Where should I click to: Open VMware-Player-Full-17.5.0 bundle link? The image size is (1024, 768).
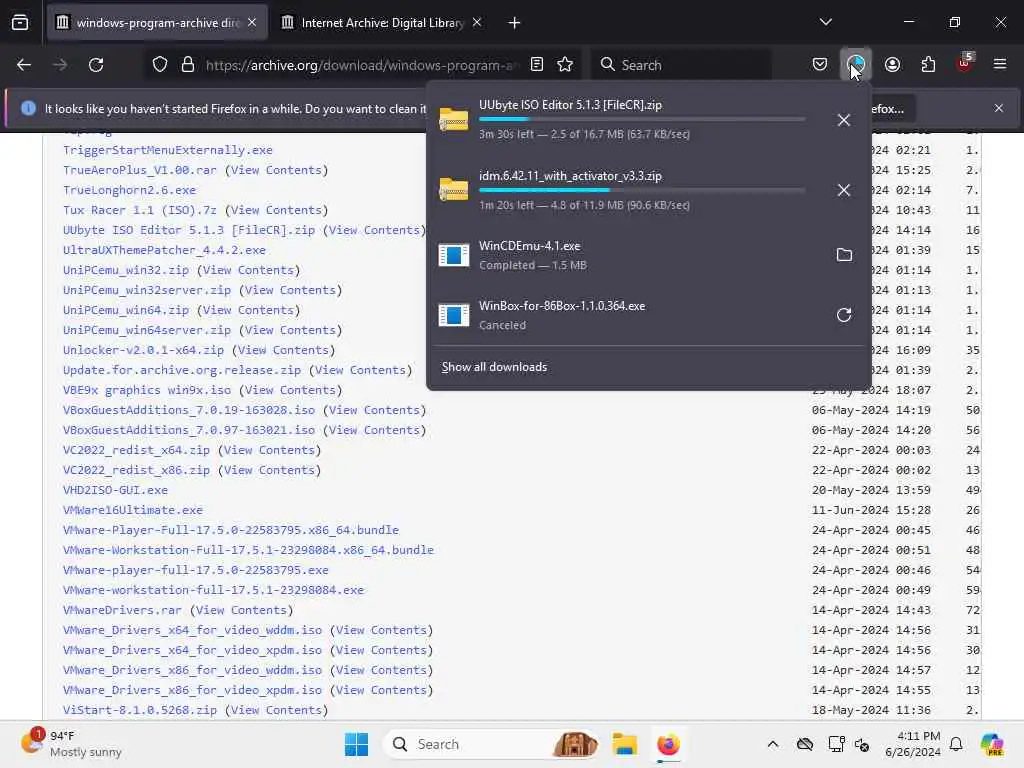coord(231,530)
